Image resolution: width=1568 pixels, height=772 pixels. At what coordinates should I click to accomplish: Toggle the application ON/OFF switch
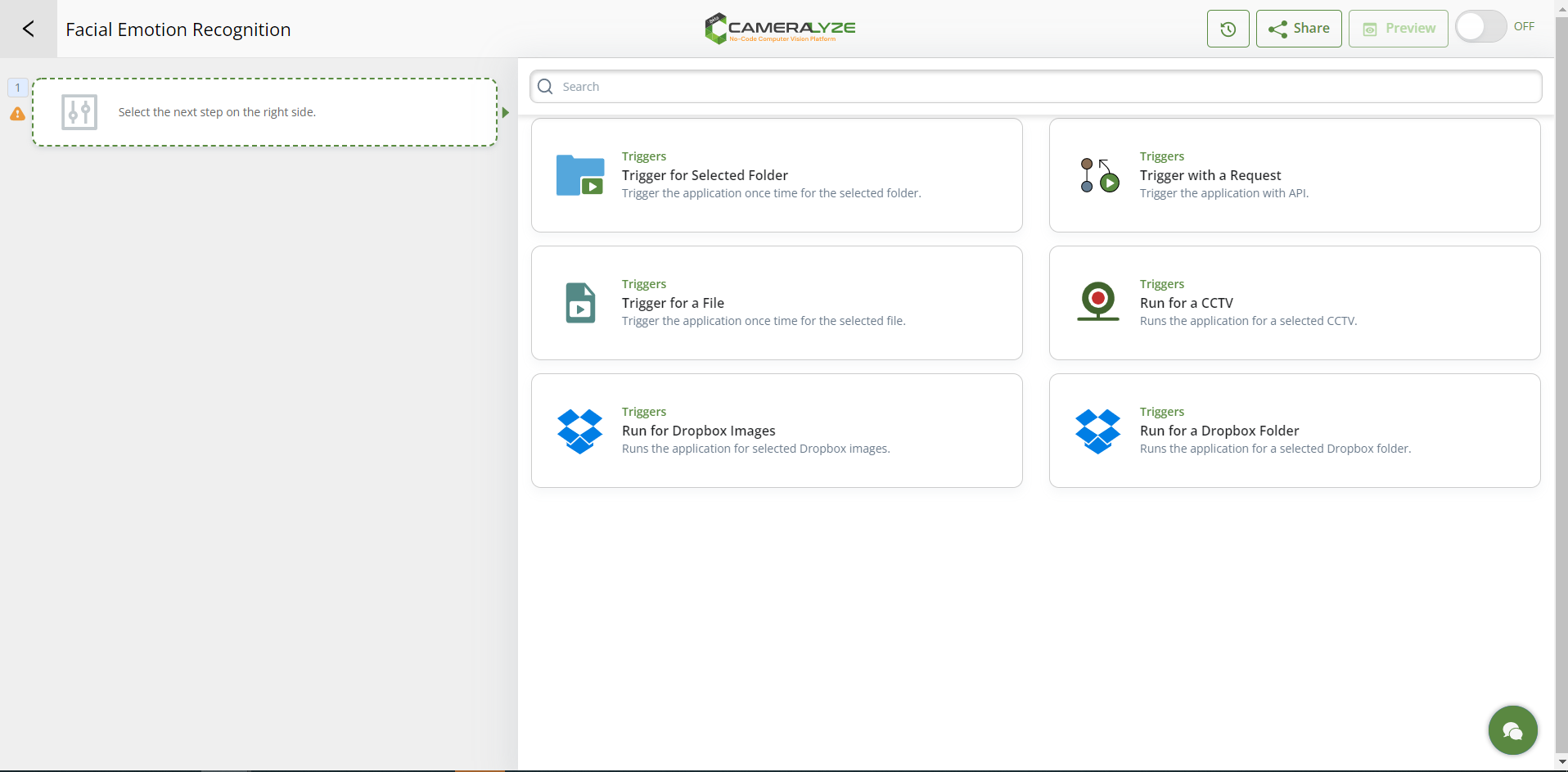click(x=1480, y=26)
